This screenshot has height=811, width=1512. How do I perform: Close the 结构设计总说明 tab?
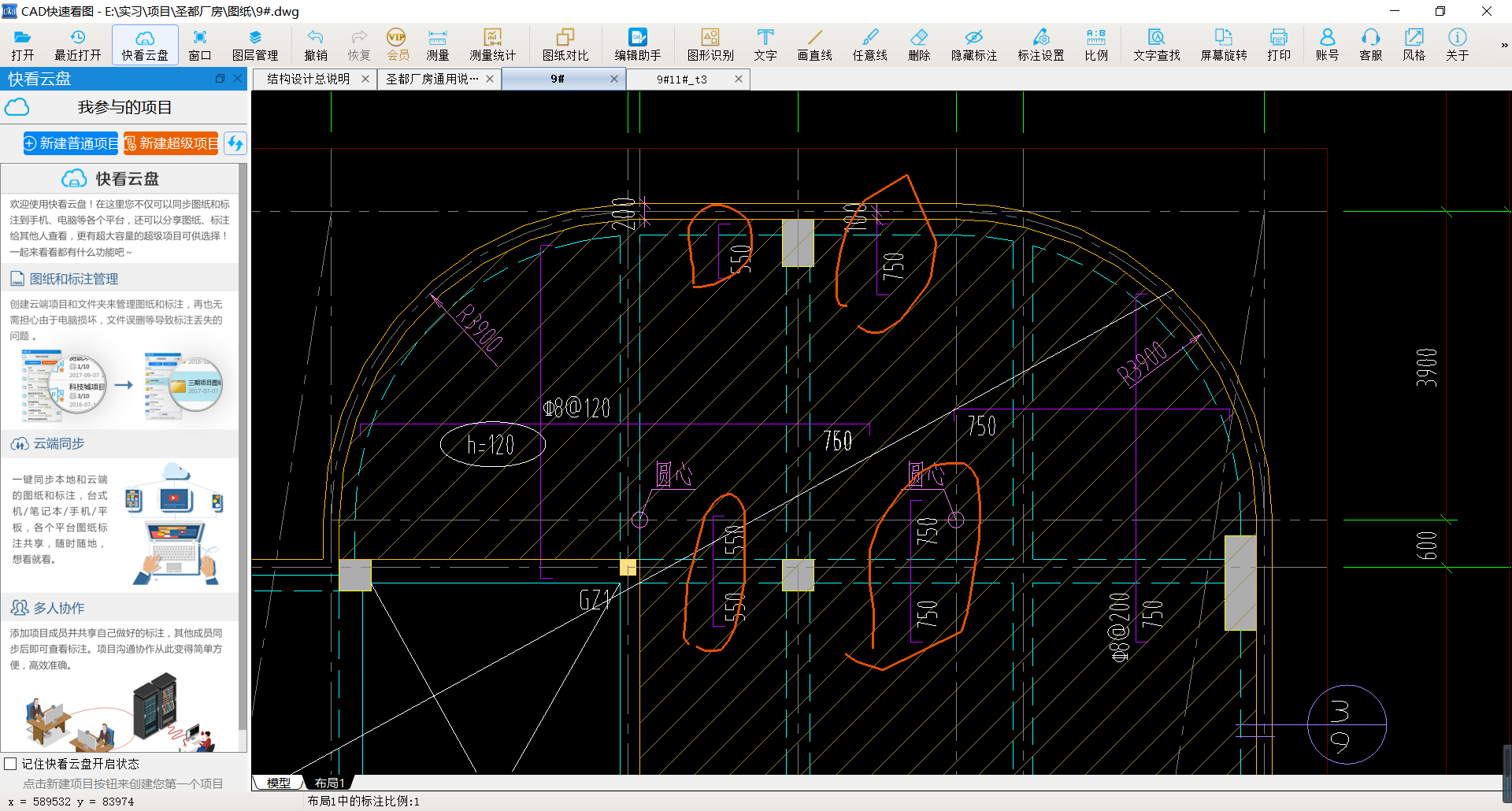(x=365, y=79)
